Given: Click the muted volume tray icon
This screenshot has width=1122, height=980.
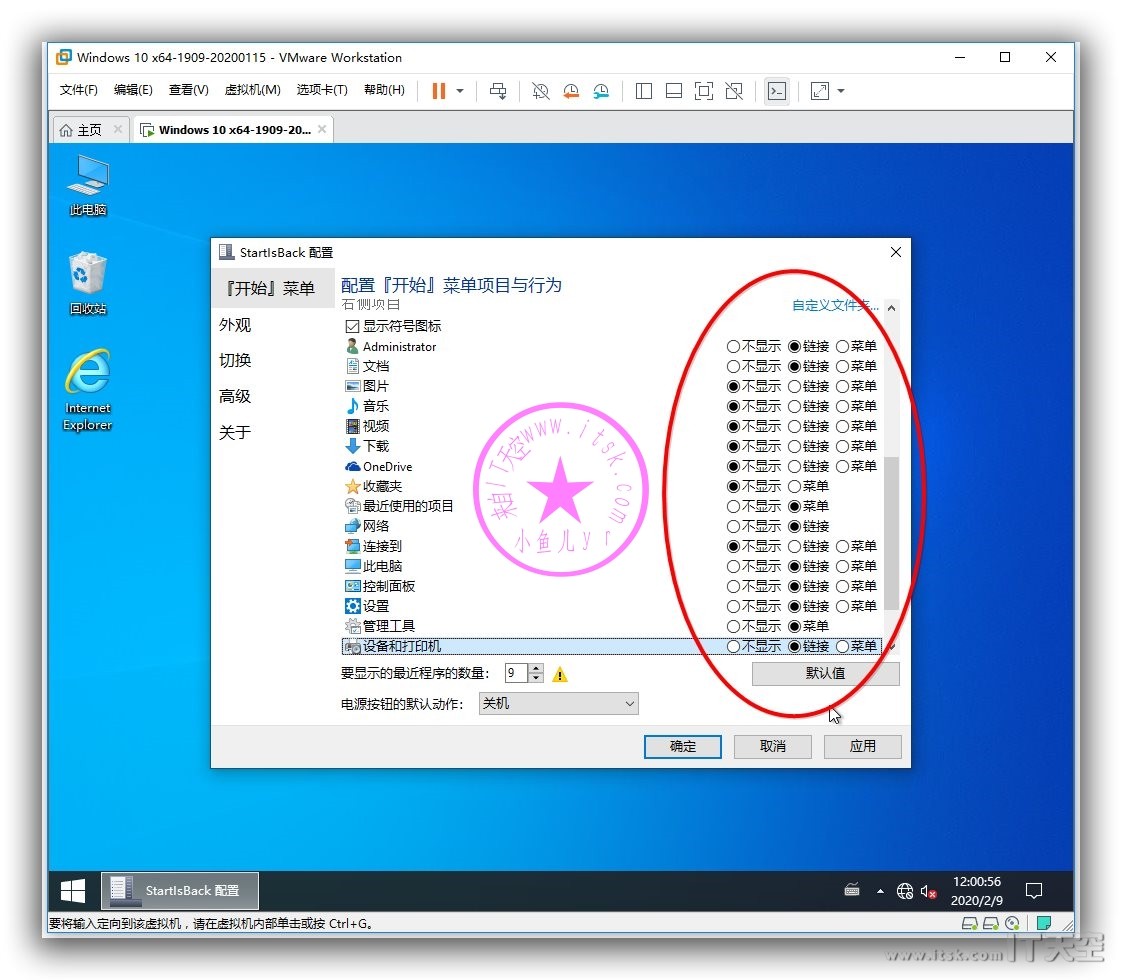Looking at the screenshot, I should (x=928, y=891).
